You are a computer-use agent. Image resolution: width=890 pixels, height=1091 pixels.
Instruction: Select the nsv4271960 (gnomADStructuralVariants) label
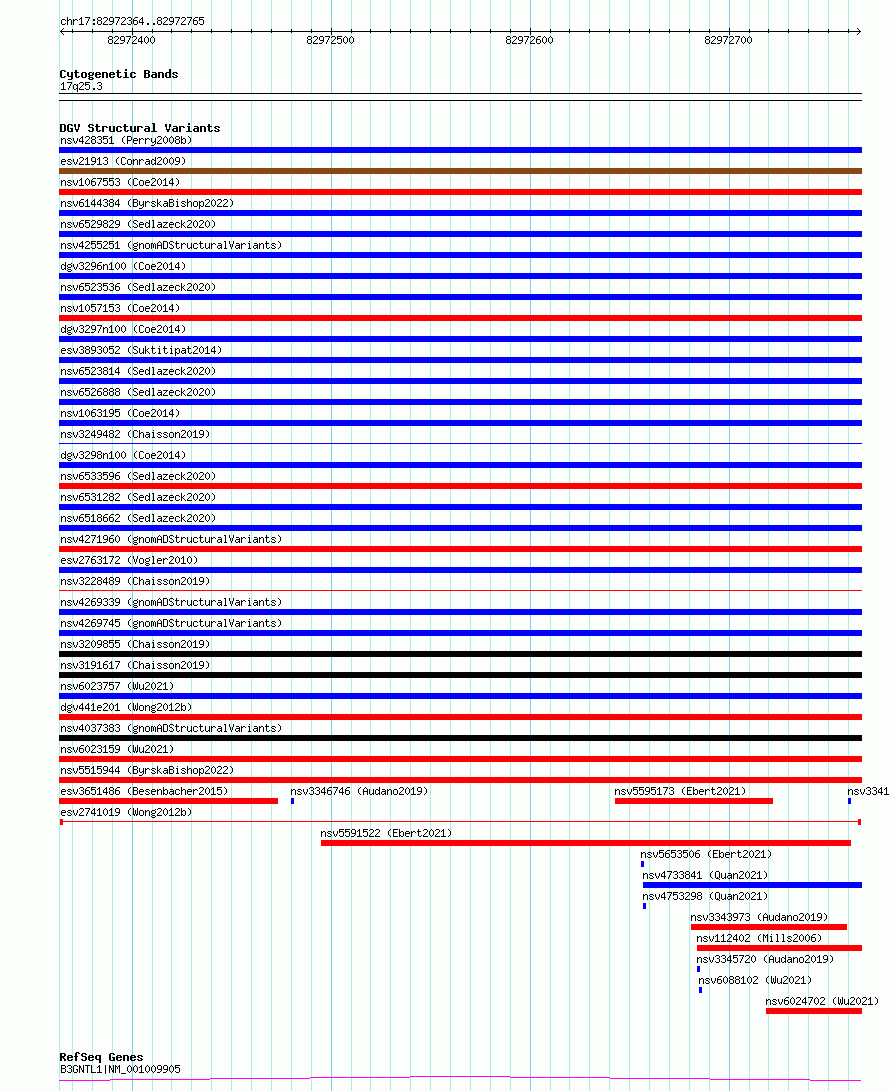(x=171, y=539)
